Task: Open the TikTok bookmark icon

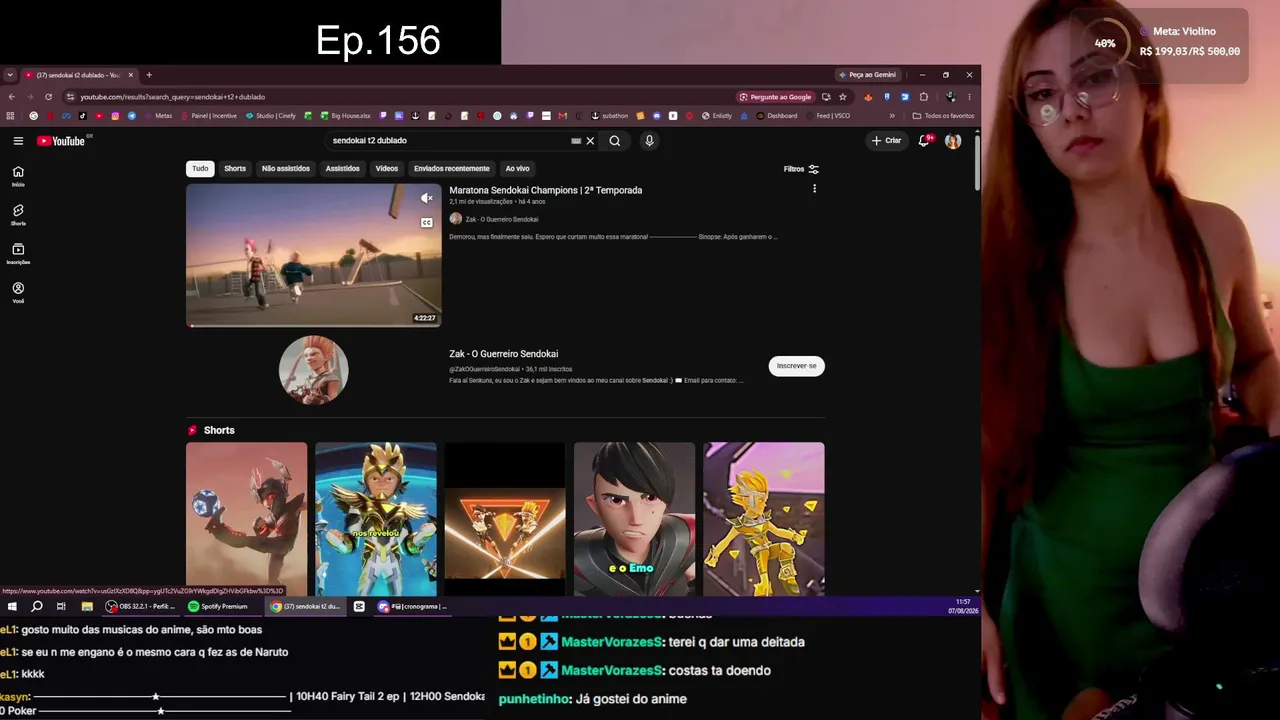Action: [x=83, y=116]
